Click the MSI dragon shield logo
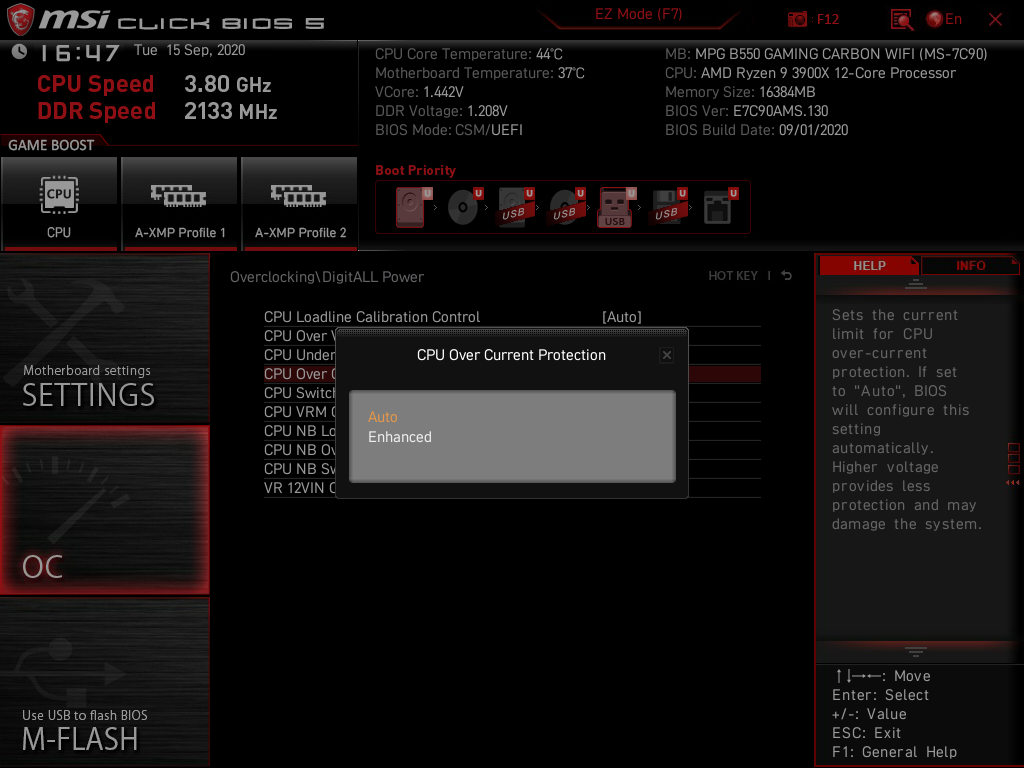 (20, 19)
